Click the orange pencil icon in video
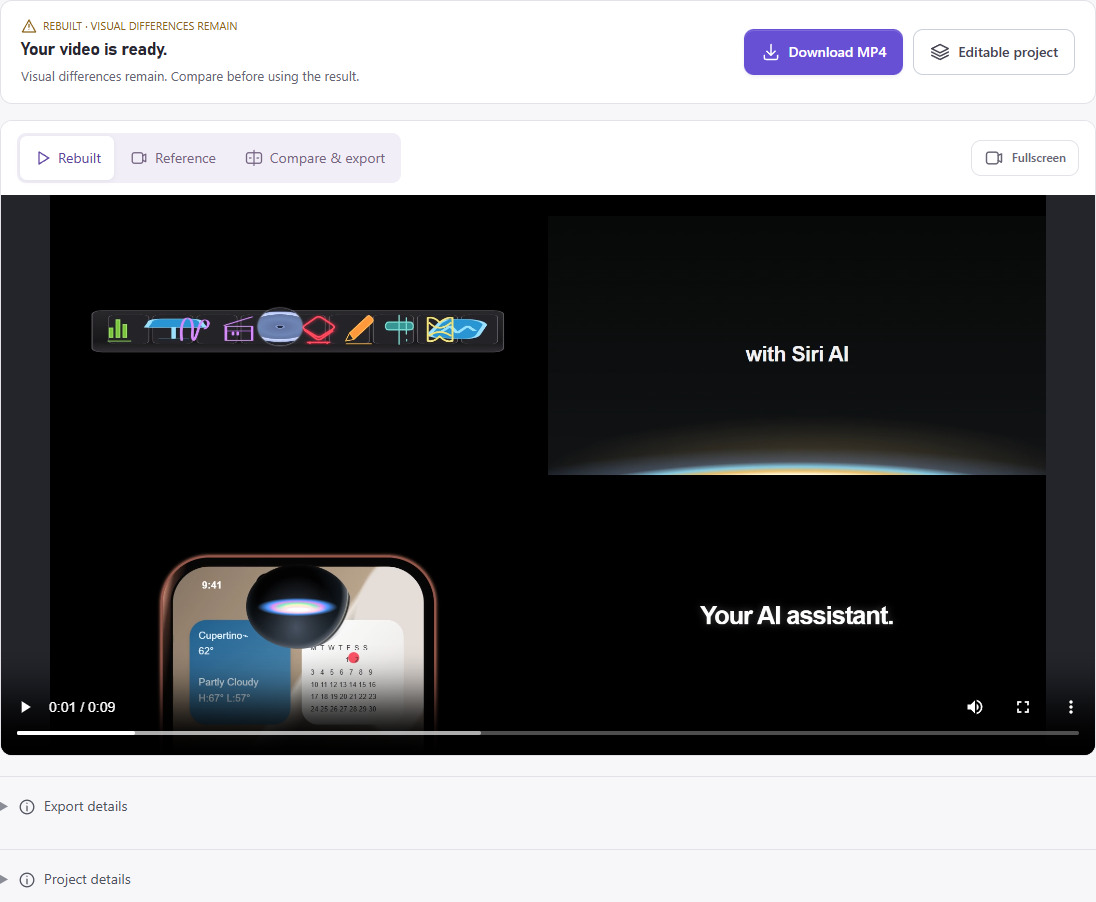 359,329
